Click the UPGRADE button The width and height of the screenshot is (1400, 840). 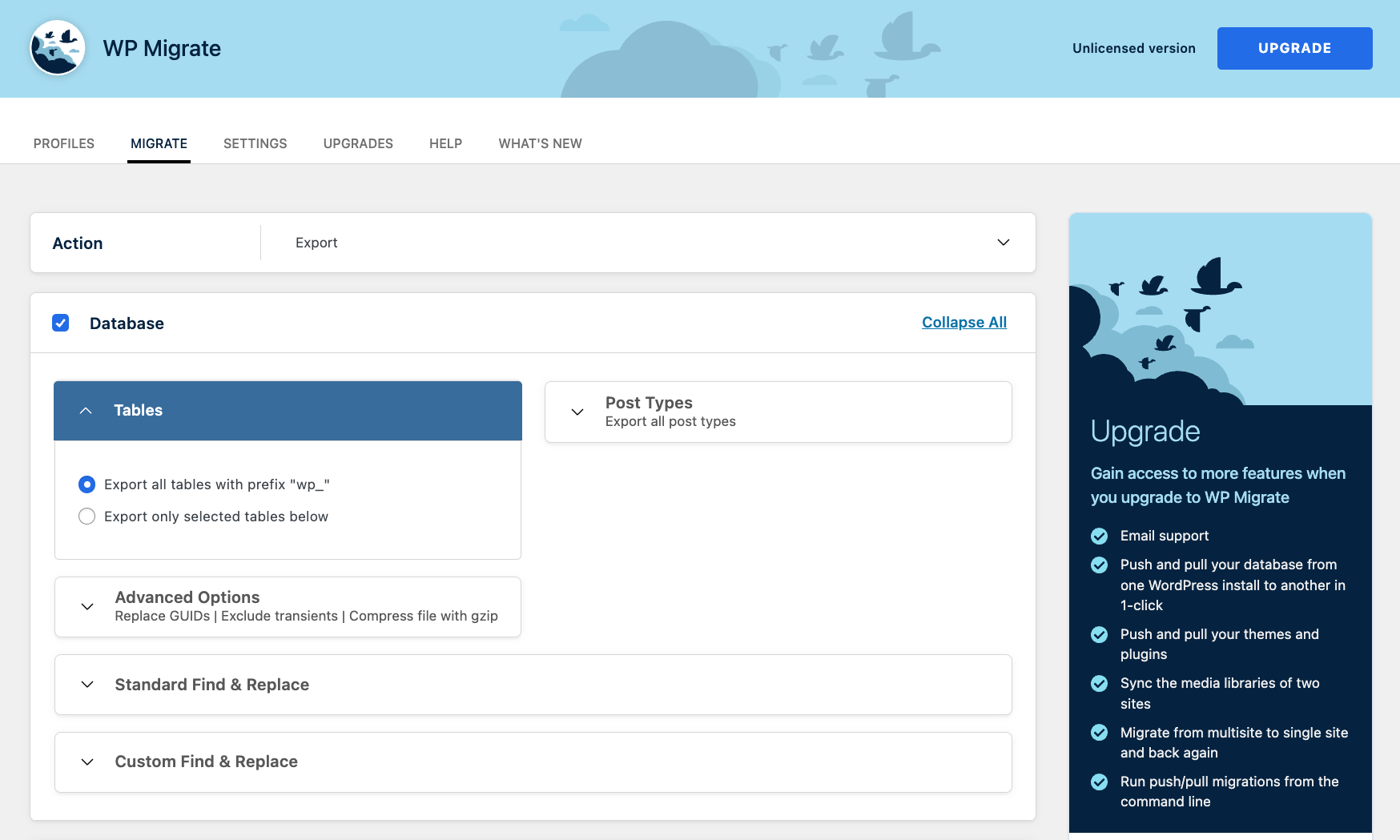point(1294,48)
